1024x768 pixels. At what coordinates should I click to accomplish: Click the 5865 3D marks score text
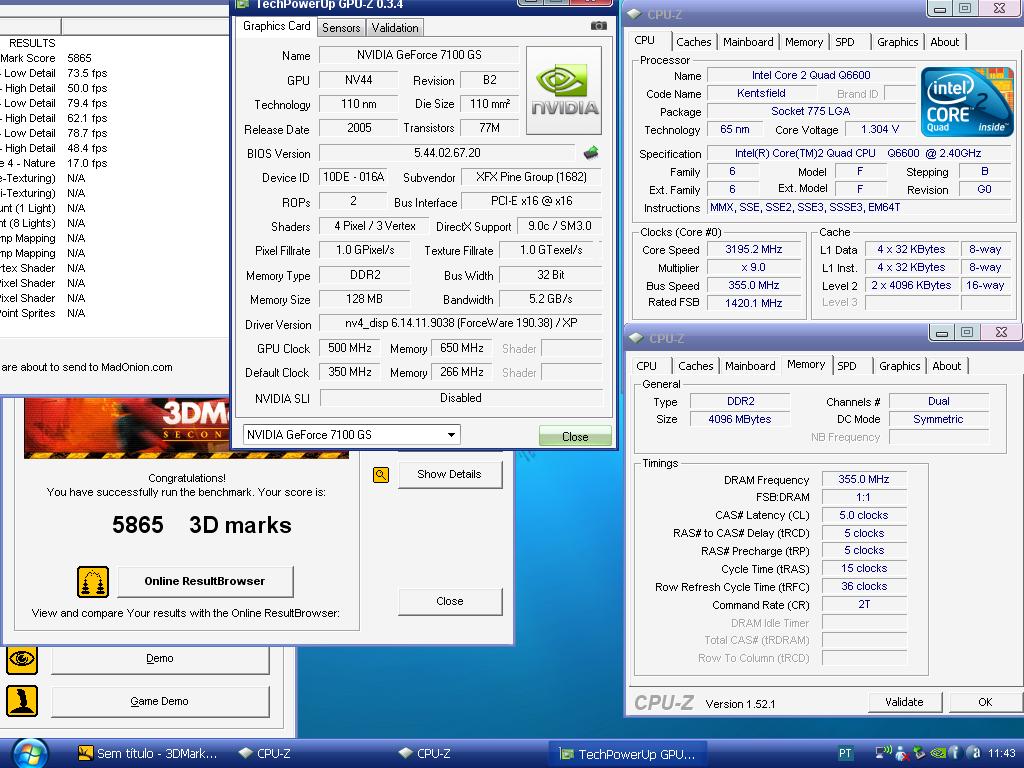tap(202, 525)
